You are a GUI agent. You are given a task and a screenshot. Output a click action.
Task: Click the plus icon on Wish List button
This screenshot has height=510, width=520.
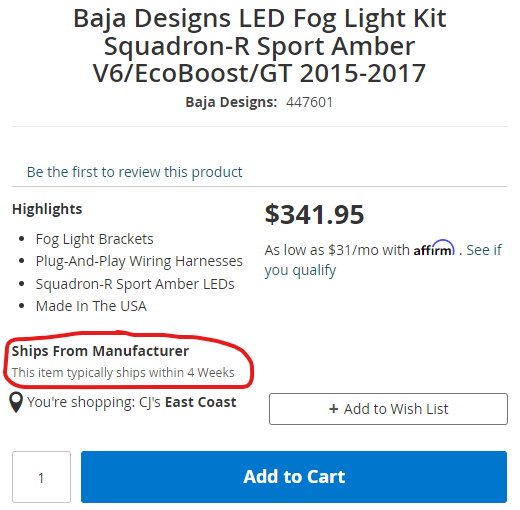click(333, 409)
